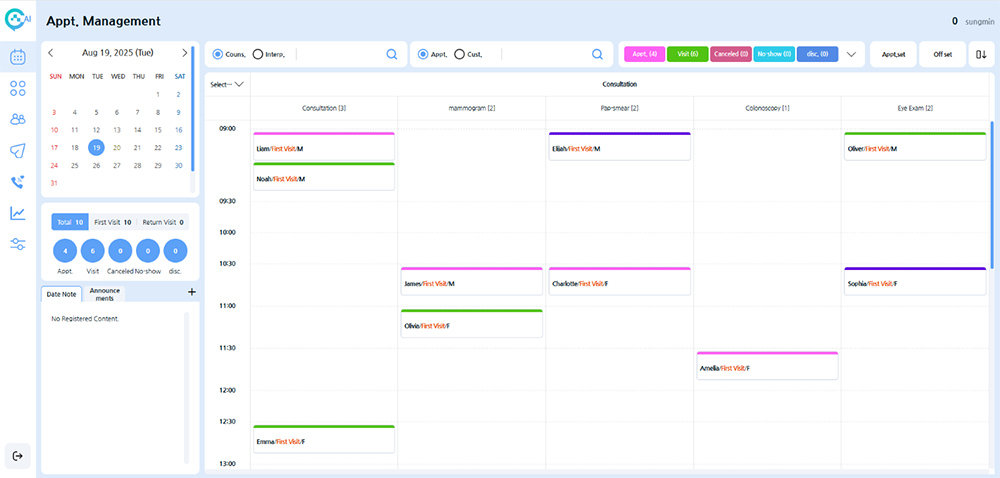Open the statistics line chart icon
Image resolution: width=1000 pixels, height=478 pixels.
18,213
